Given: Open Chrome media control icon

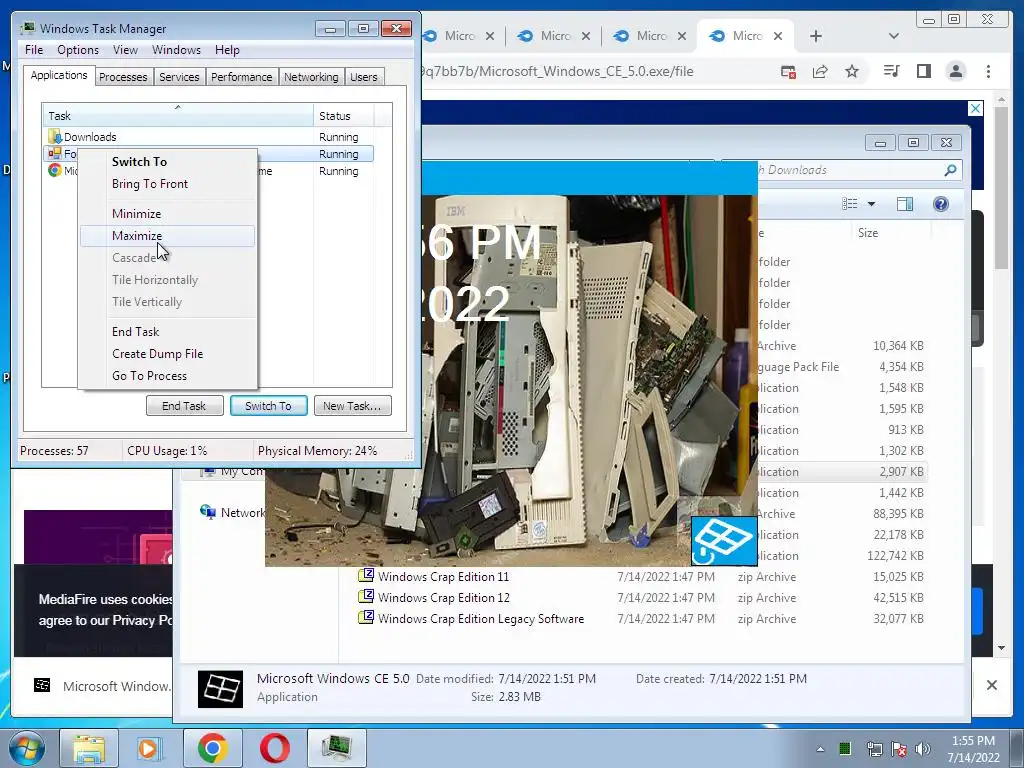Looking at the screenshot, I should tap(891, 71).
